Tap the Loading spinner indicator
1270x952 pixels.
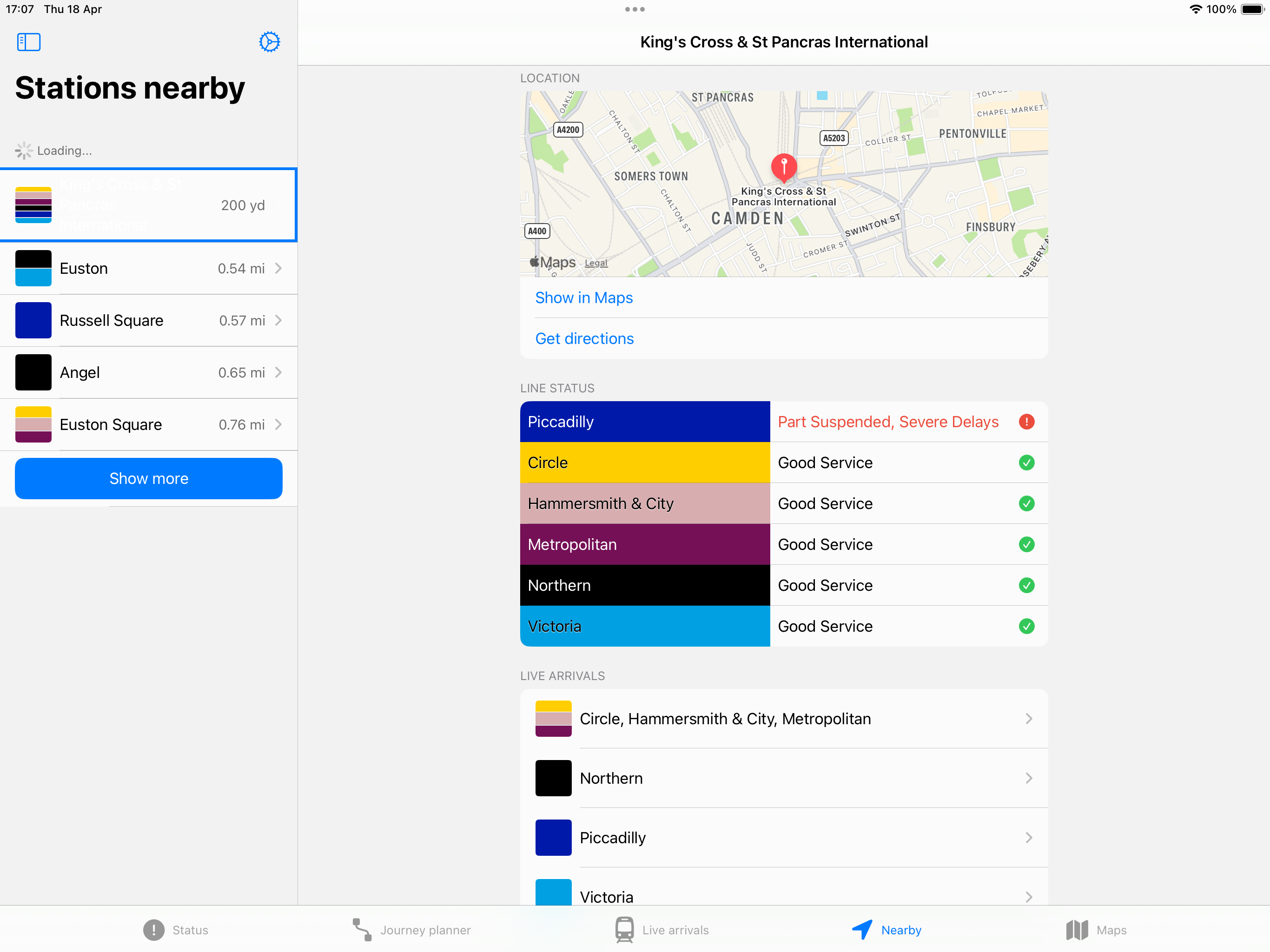pos(24,151)
